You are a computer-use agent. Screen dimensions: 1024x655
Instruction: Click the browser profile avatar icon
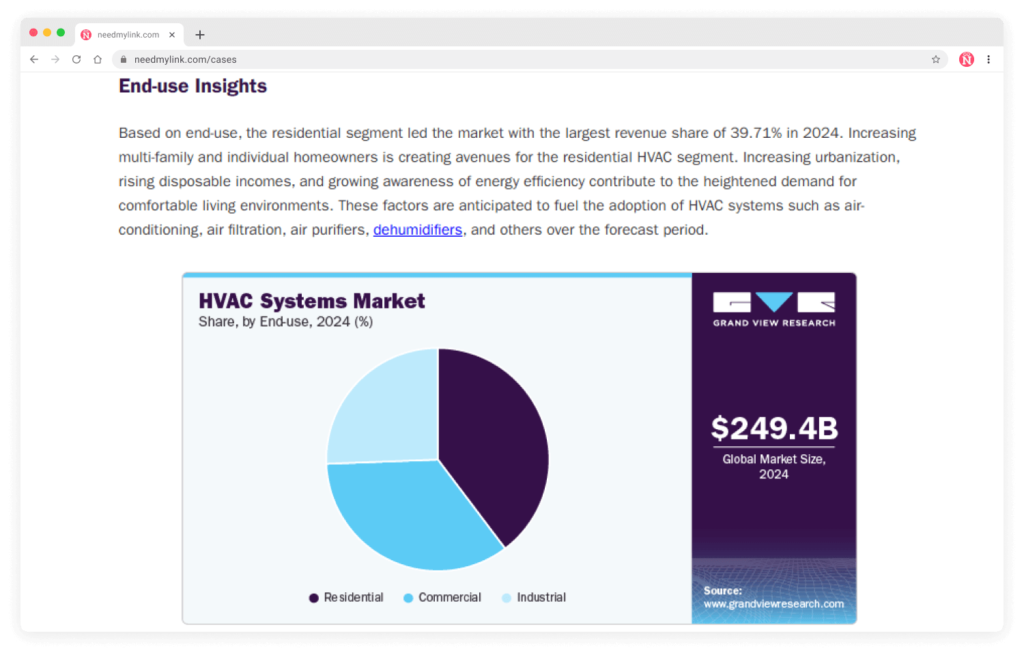(966, 59)
